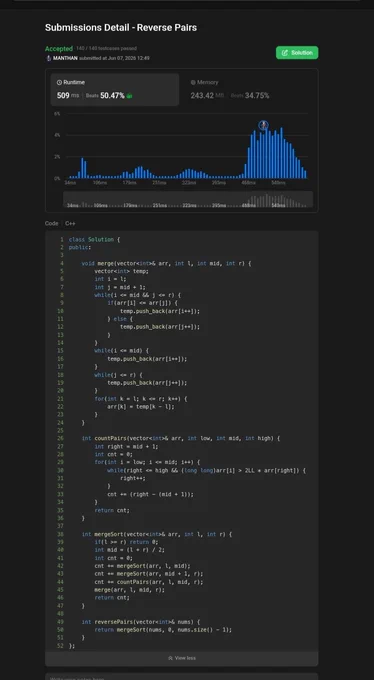Click the green icon after 50.47%
The image size is (374, 680).
(x=129, y=96)
